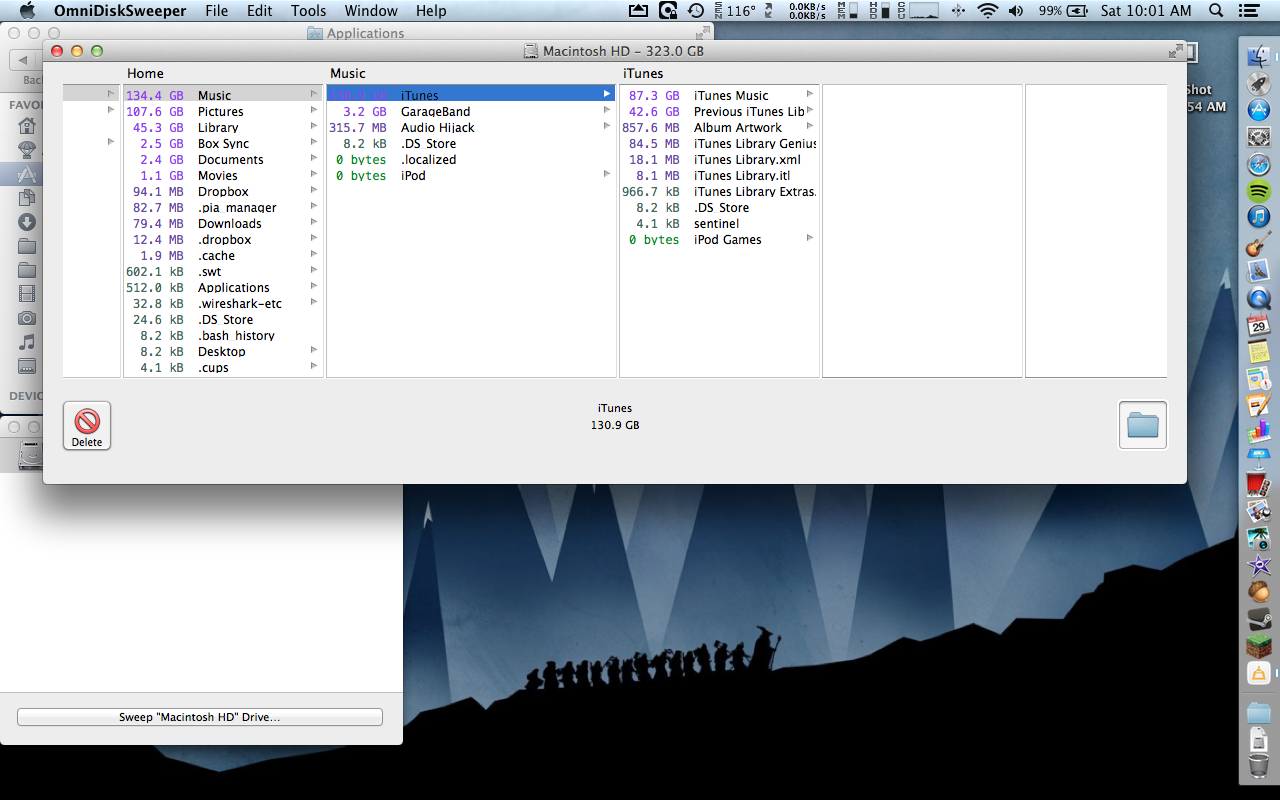Click the Delete button icon
Viewport: 1280px width, 800px height.
(x=87, y=425)
